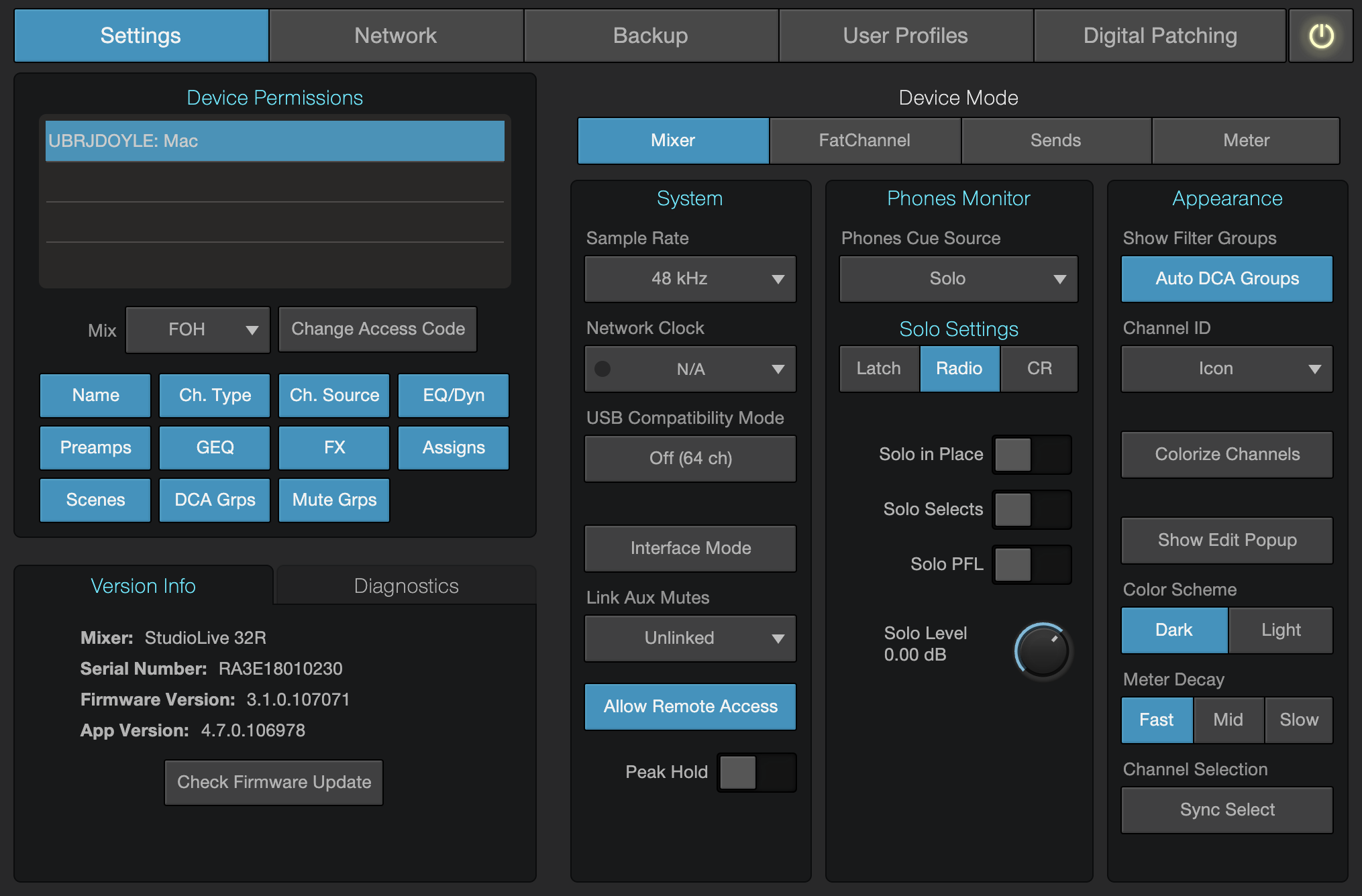Toggle the EQ/Dyn permission
The width and height of the screenshot is (1362, 896).
[454, 395]
